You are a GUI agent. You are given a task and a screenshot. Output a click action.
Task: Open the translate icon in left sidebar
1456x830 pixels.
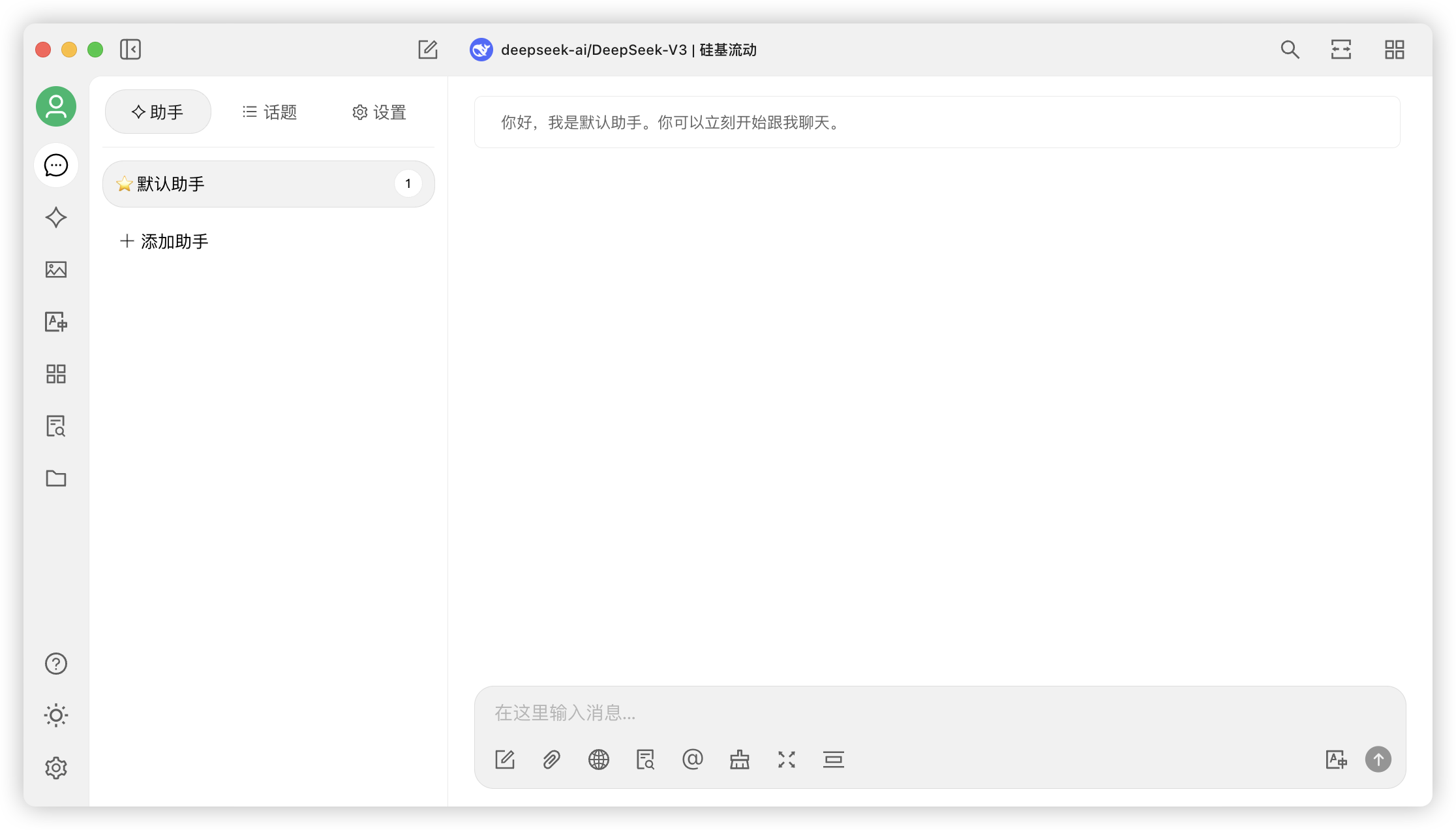[56, 322]
